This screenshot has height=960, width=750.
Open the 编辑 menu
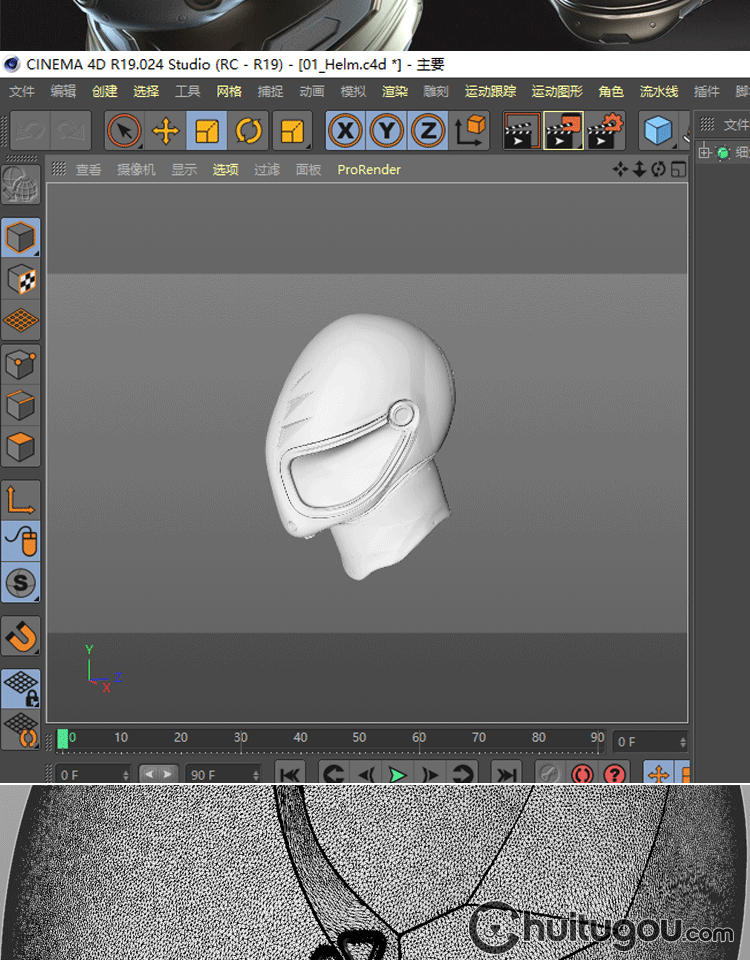[63, 91]
